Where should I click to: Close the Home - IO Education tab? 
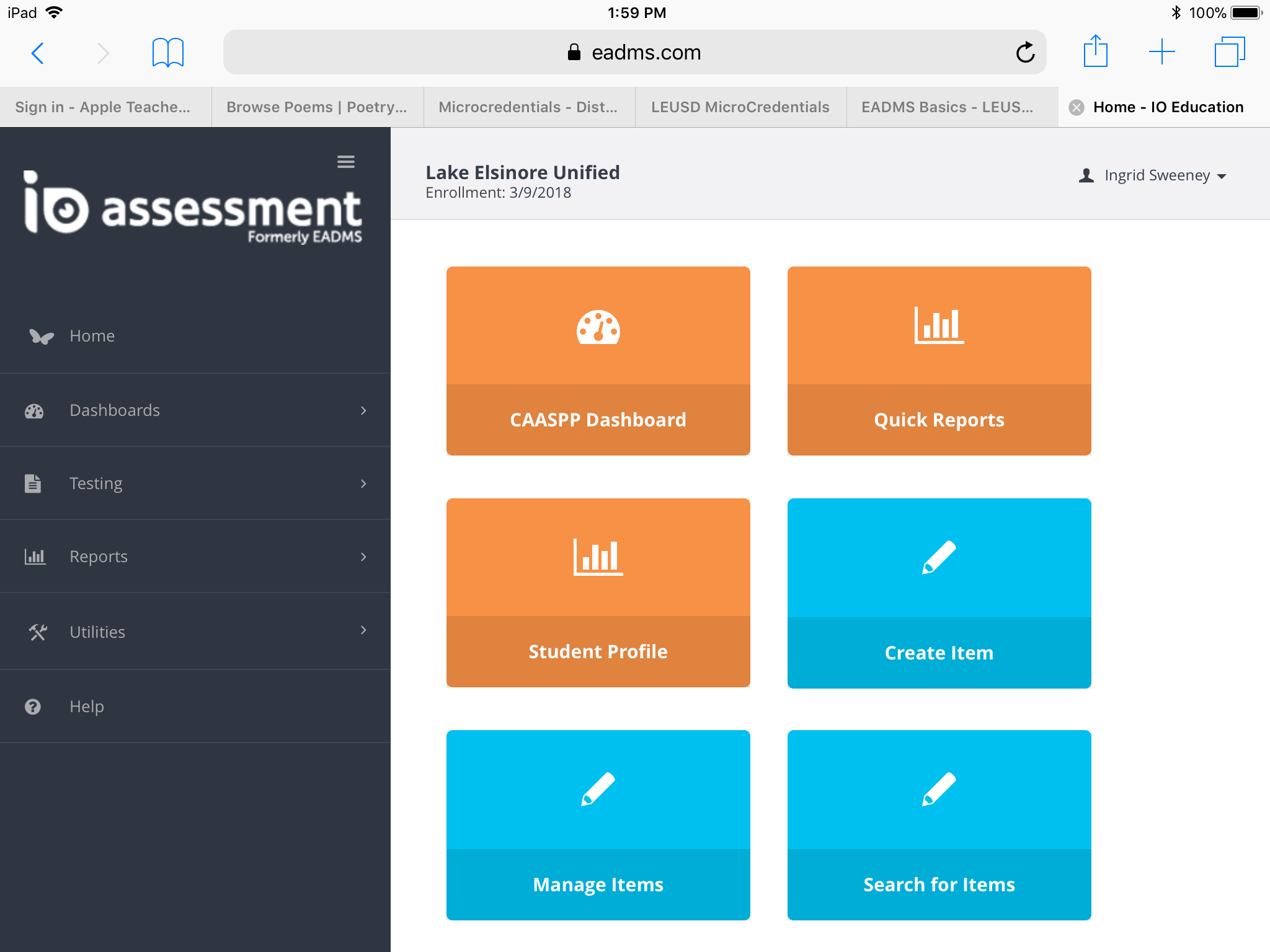tap(1077, 107)
